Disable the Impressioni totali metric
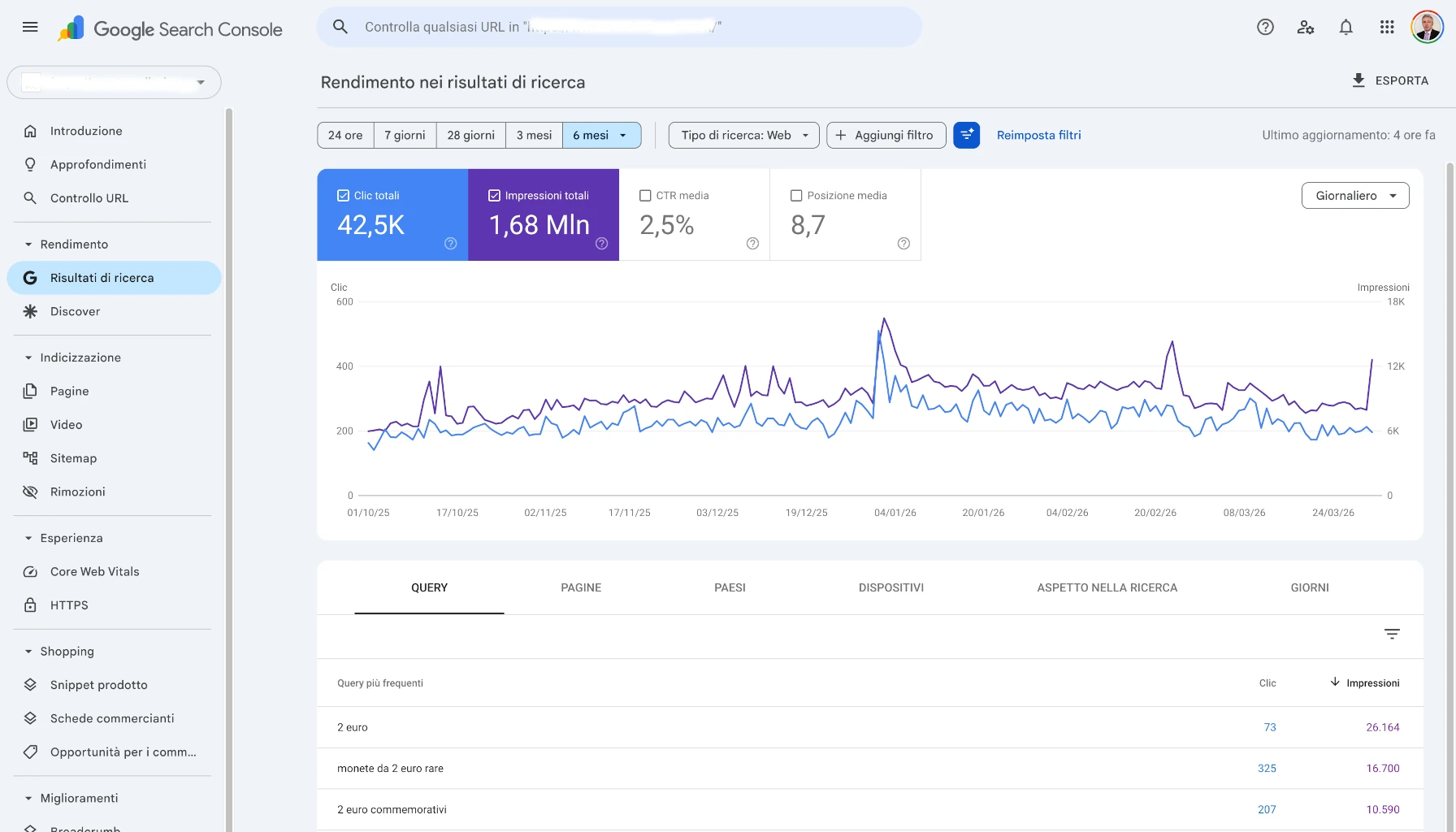Image resolution: width=1456 pixels, height=832 pixels. [x=493, y=195]
